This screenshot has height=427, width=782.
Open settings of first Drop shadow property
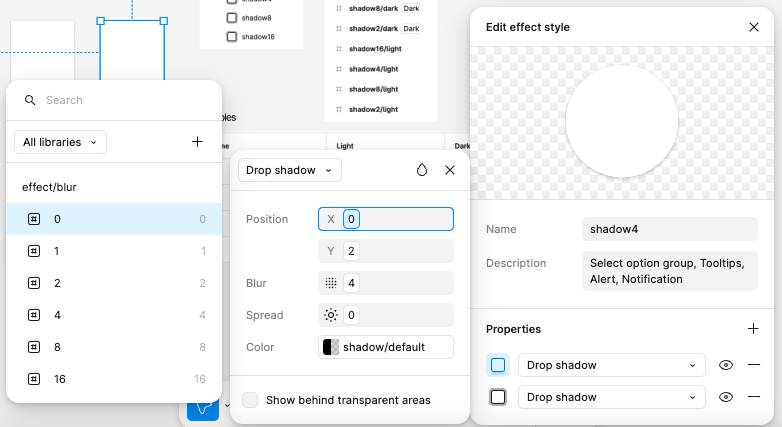[498, 365]
